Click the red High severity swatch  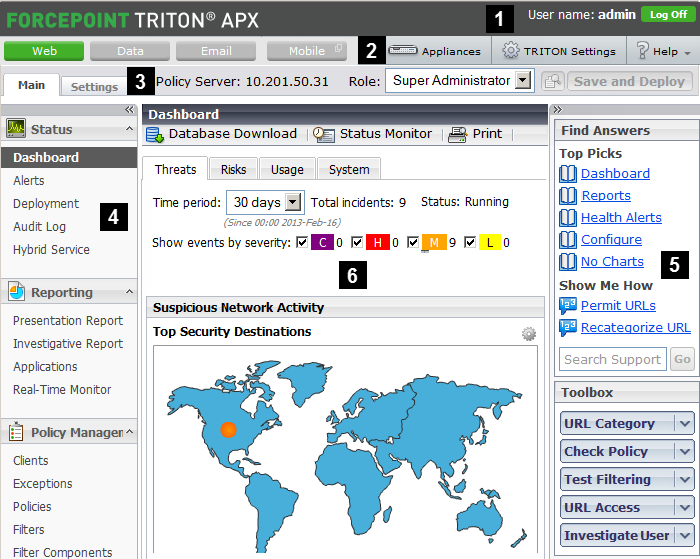(x=378, y=242)
